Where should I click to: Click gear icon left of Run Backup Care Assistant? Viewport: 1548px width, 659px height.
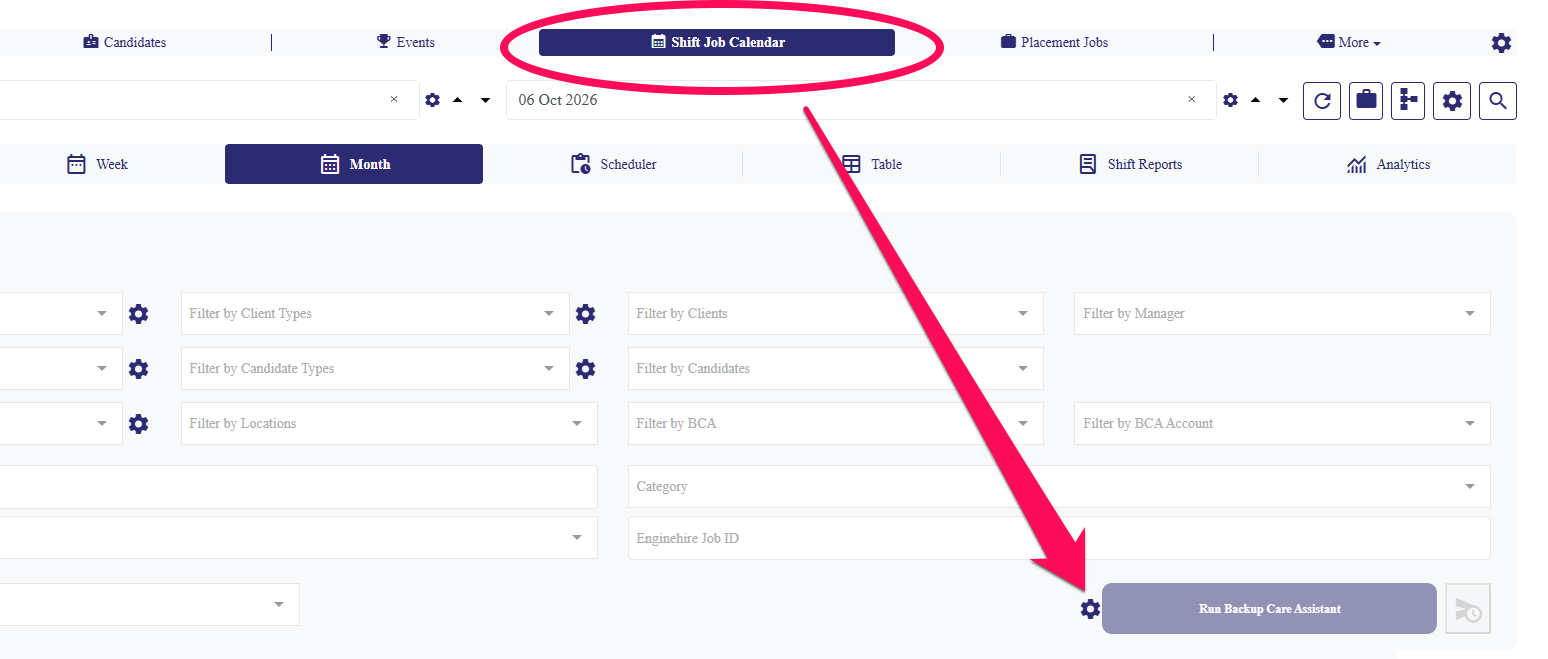[x=1090, y=609]
